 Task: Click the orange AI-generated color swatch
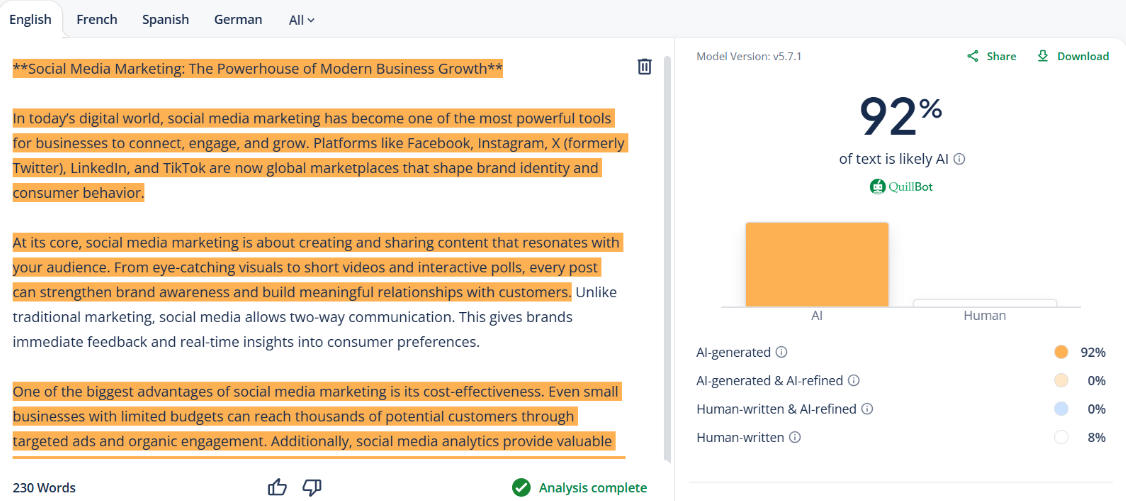click(x=1061, y=352)
